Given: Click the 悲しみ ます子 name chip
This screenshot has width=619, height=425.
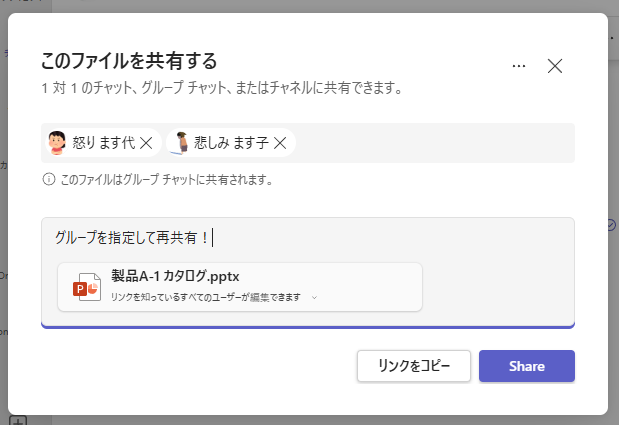Looking at the screenshot, I should click(231, 142).
